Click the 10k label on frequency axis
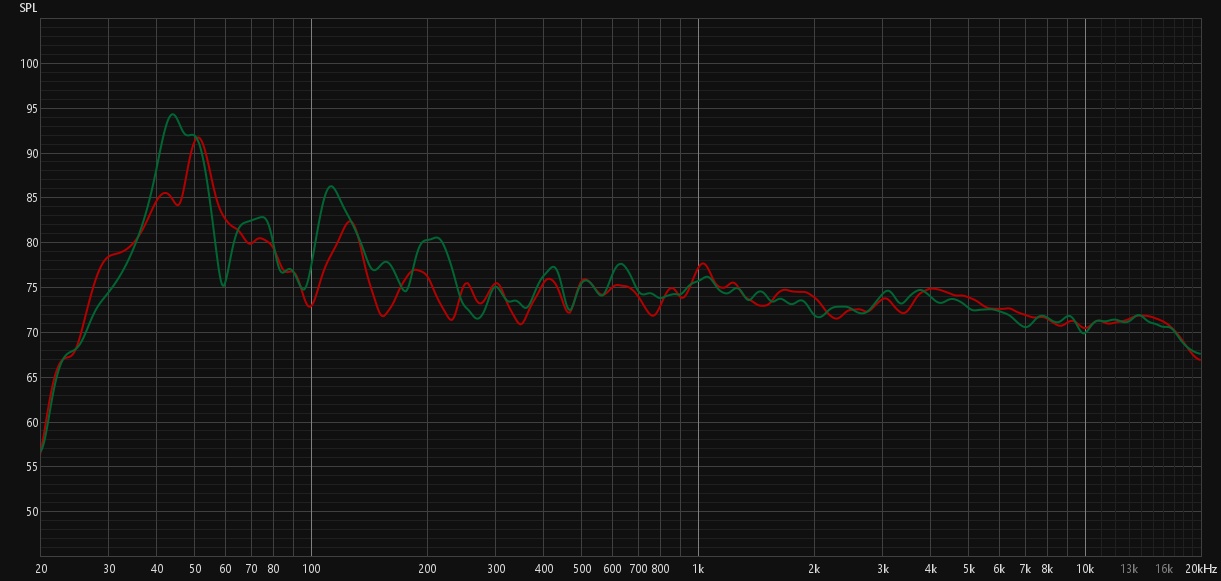Screen dimensions: 1221x581 tap(1085, 569)
